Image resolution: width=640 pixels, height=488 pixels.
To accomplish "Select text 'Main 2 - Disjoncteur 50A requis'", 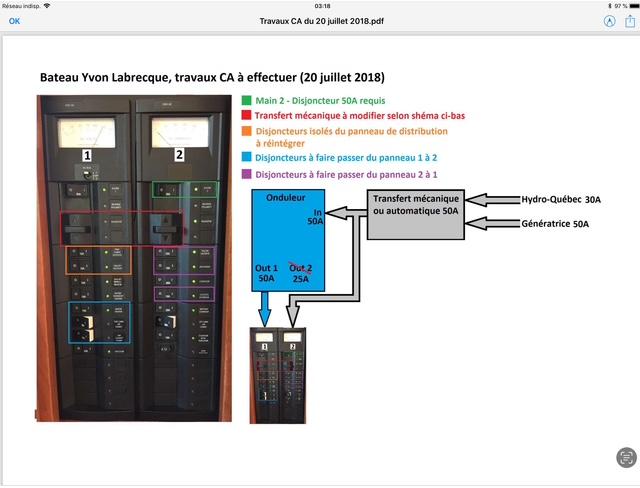I will pyautogui.click(x=320, y=101).
